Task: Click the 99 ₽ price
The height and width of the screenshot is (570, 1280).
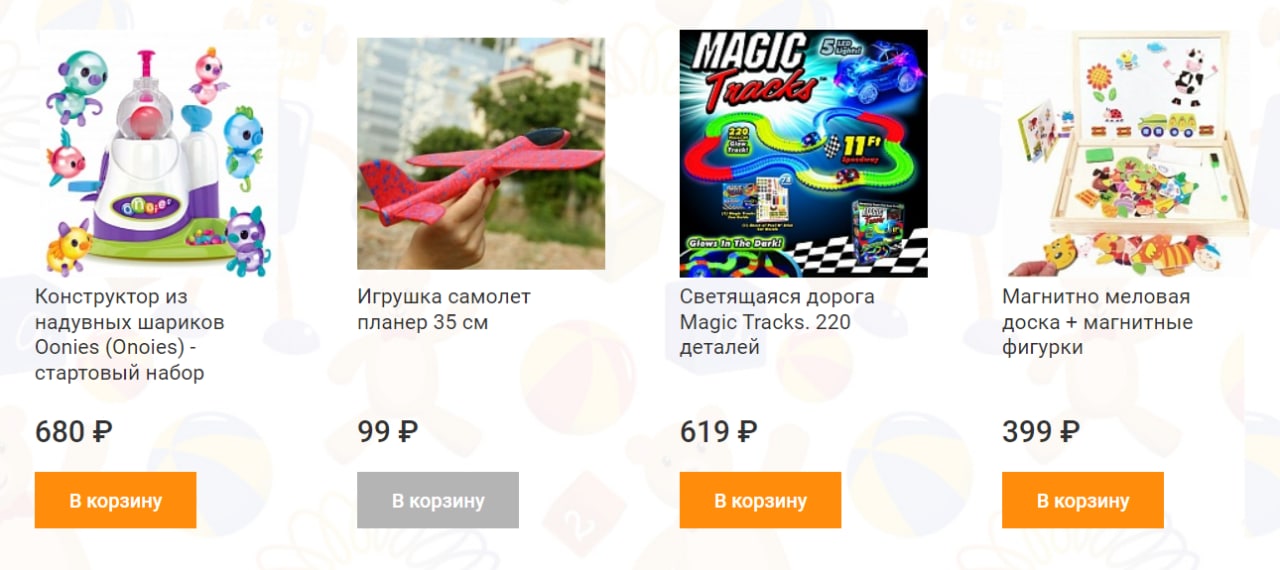Action: [x=388, y=432]
